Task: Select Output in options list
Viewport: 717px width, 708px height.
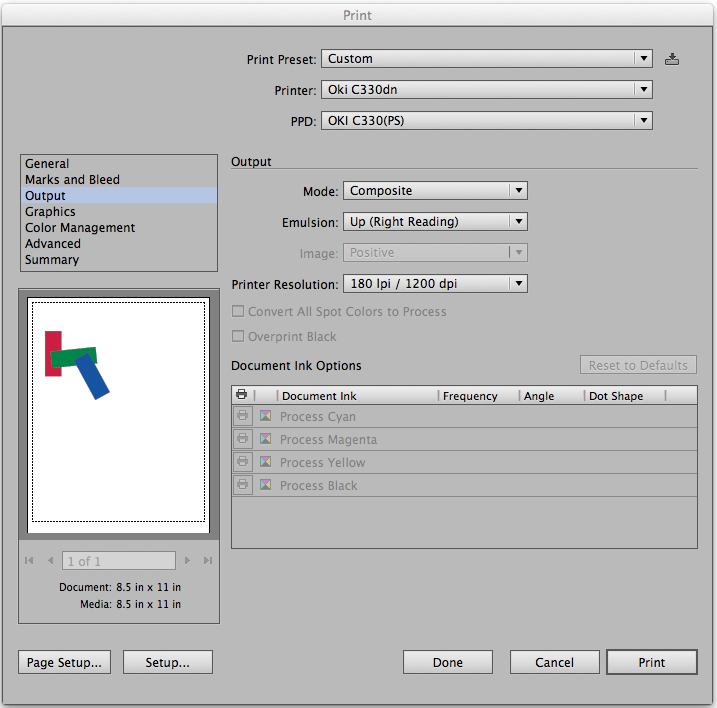Action: click(119, 196)
